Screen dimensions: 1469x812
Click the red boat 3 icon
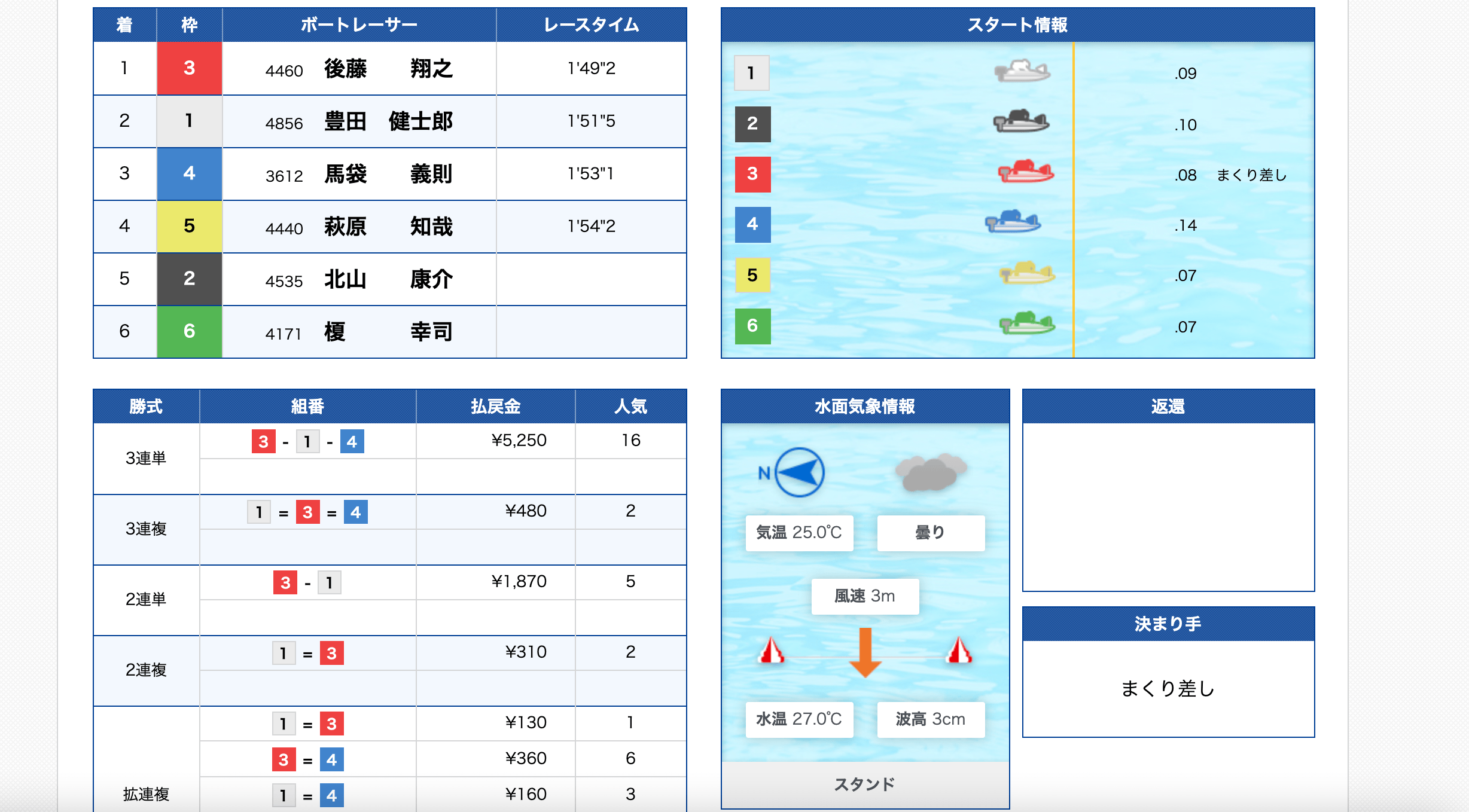point(1026,172)
